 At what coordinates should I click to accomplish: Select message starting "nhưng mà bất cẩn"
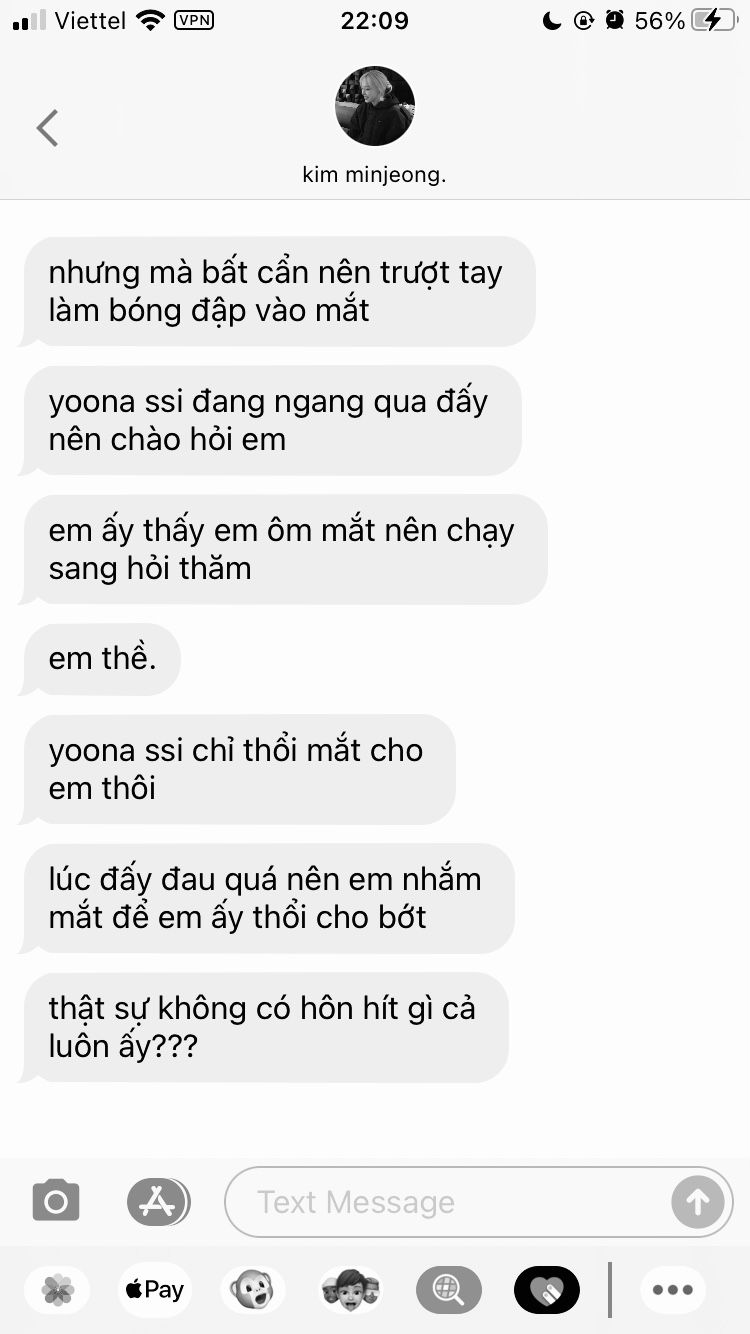click(x=277, y=291)
